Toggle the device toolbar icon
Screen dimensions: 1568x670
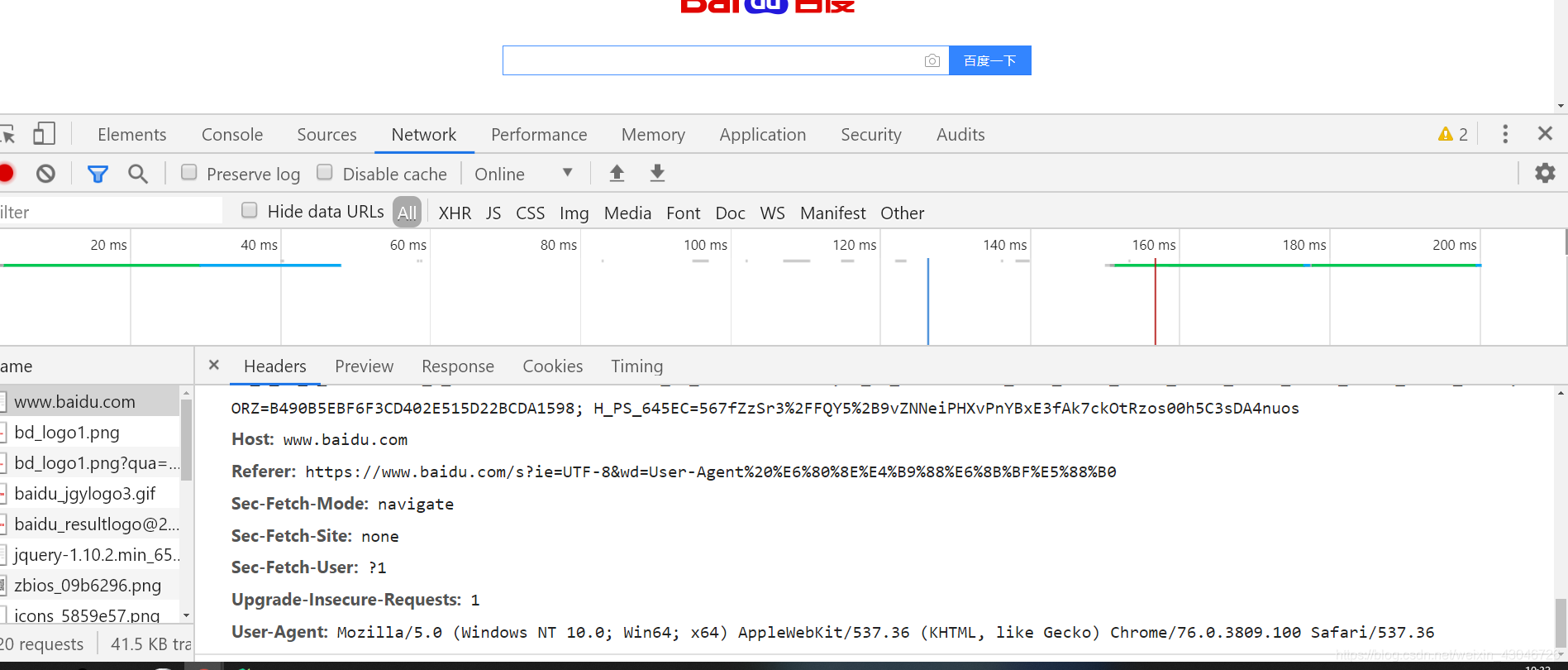(44, 134)
